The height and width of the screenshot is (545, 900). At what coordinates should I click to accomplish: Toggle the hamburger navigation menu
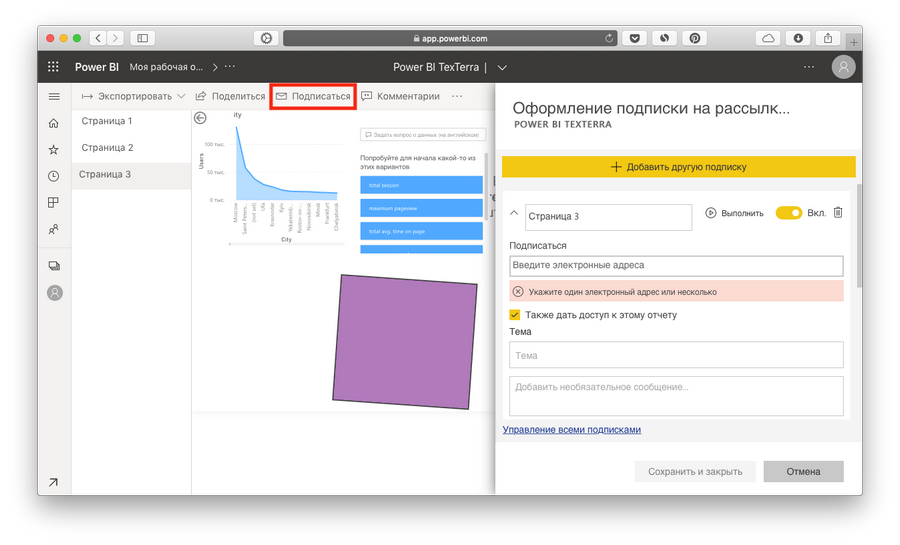54,96
